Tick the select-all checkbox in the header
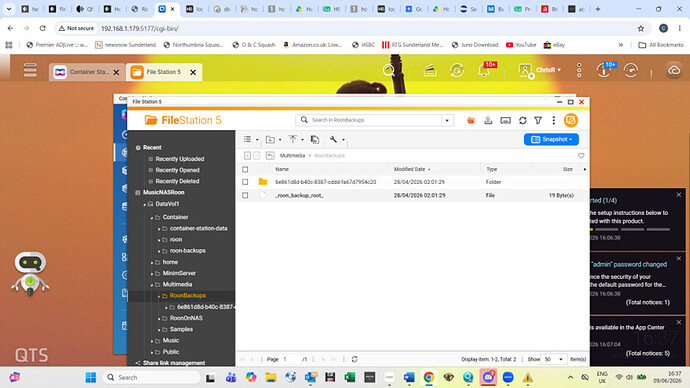Screen dimensions: 690x388 point(245,169)
